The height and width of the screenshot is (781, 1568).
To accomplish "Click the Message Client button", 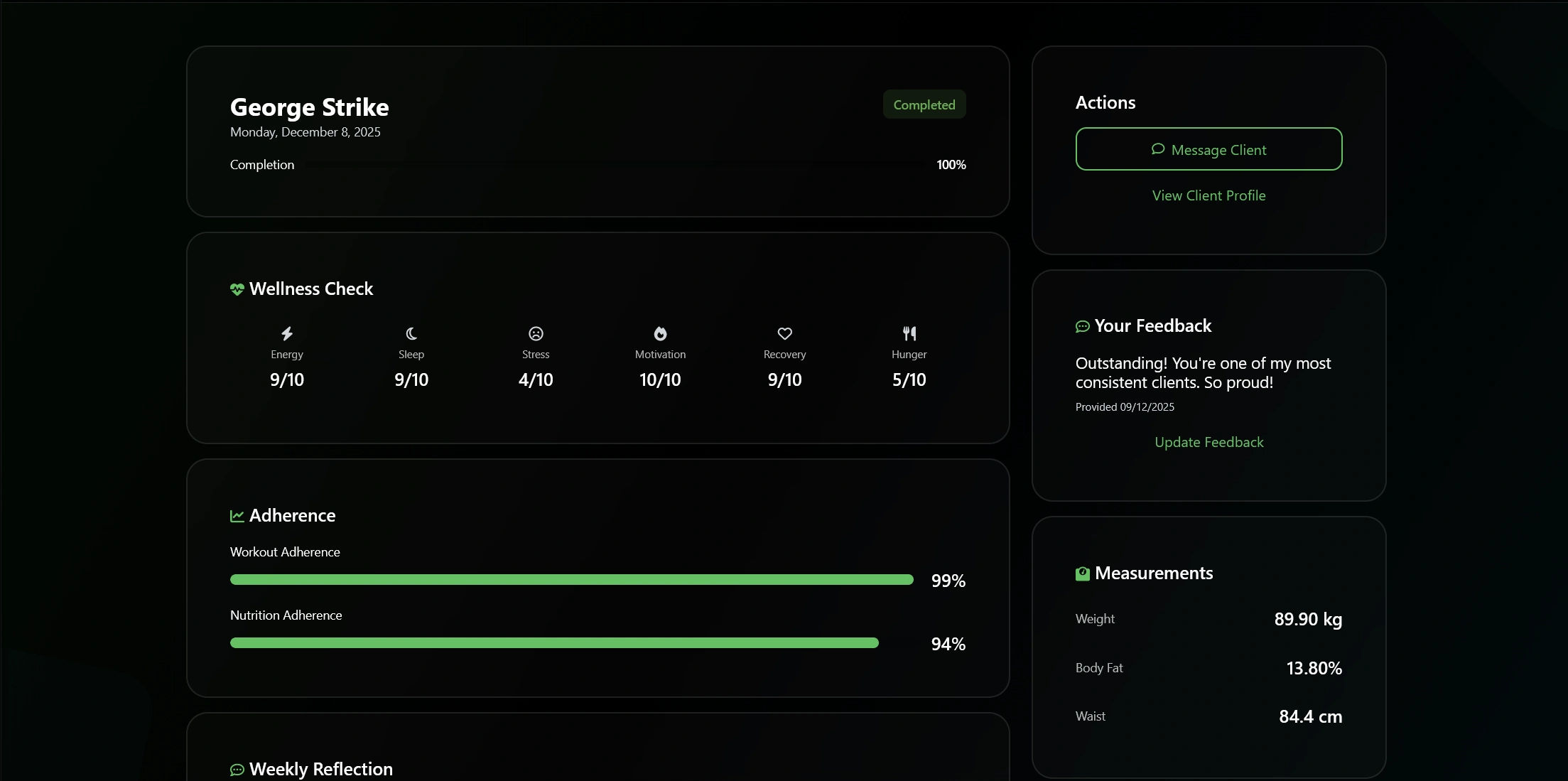I will click(x=1209, y=149).
